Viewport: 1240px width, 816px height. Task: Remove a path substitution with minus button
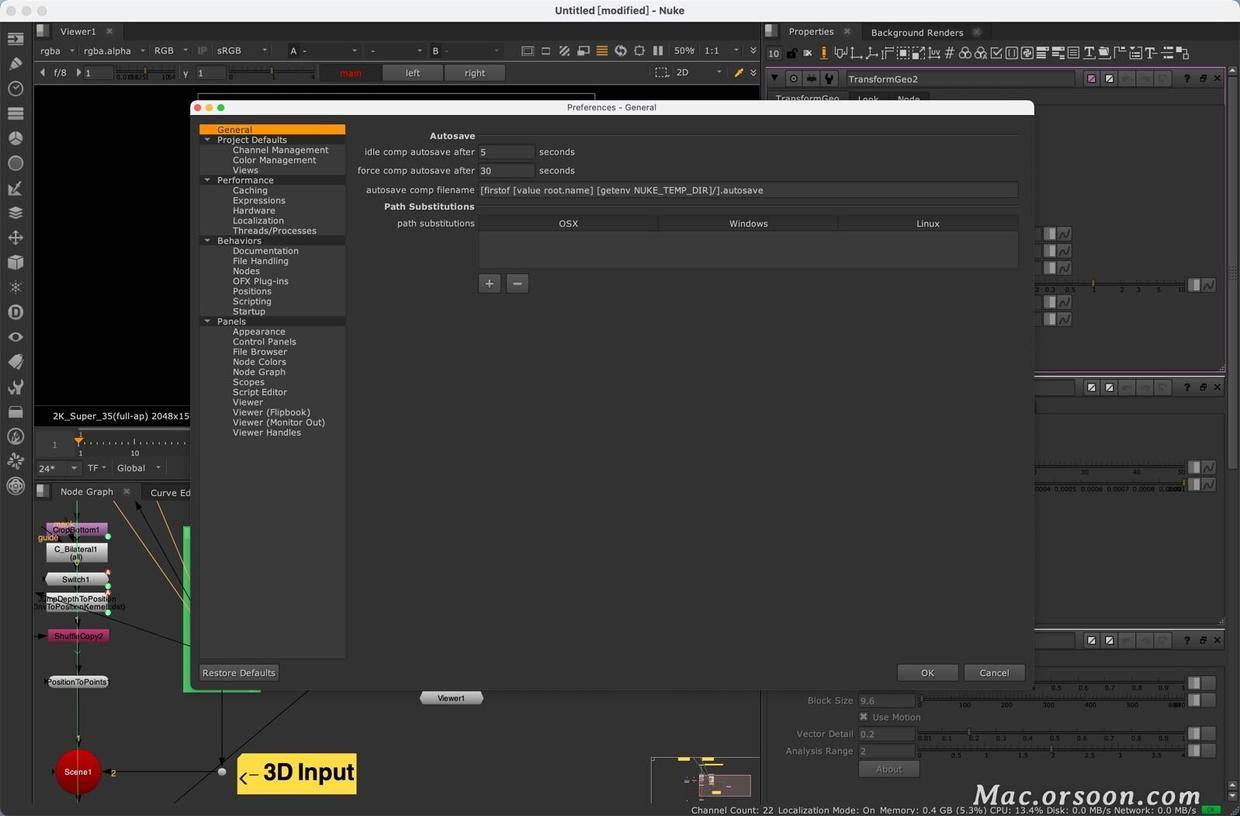[517, 284]
